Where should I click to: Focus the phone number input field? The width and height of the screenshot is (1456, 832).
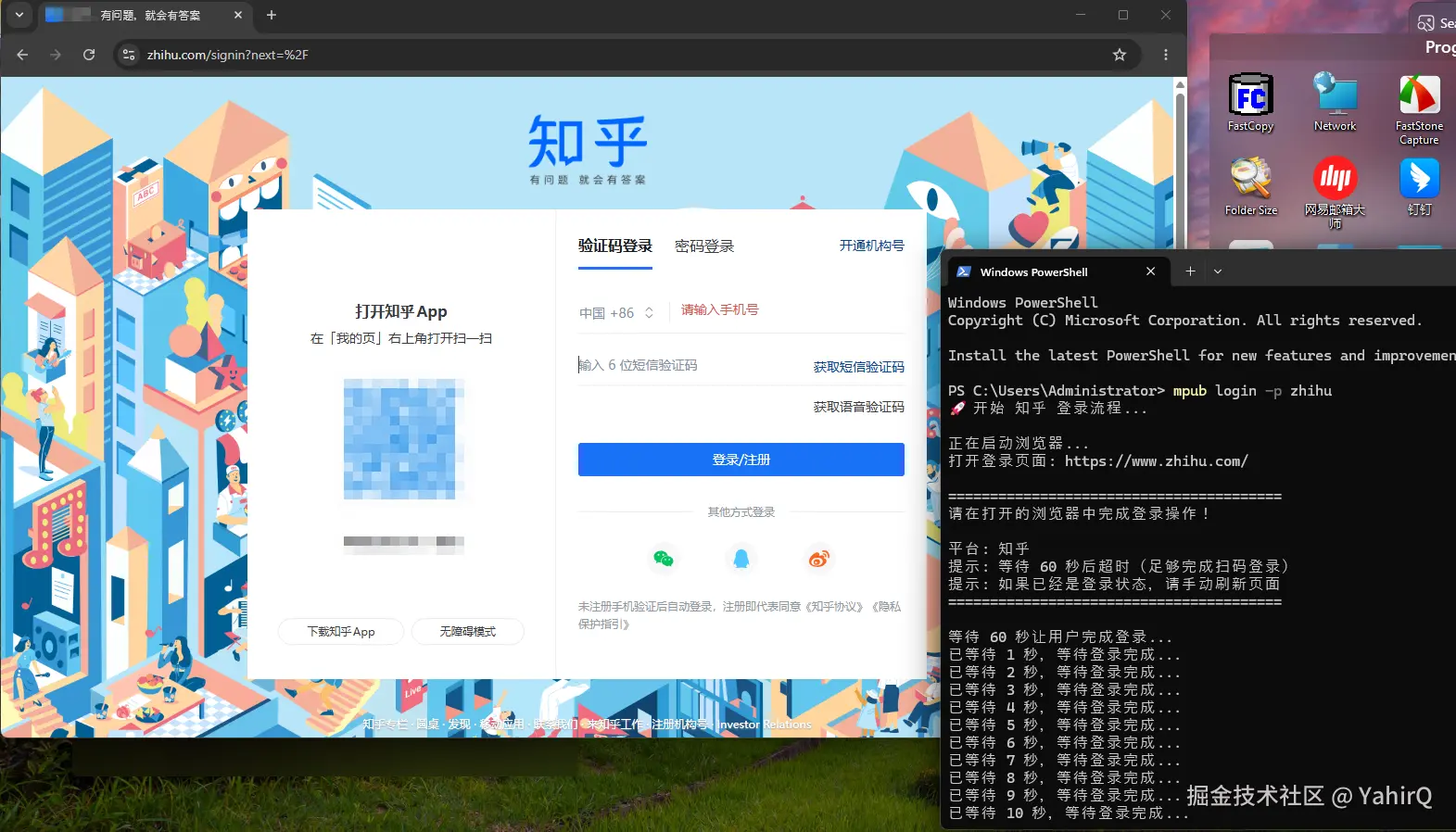pyautogui.click(x=792, y=310)
